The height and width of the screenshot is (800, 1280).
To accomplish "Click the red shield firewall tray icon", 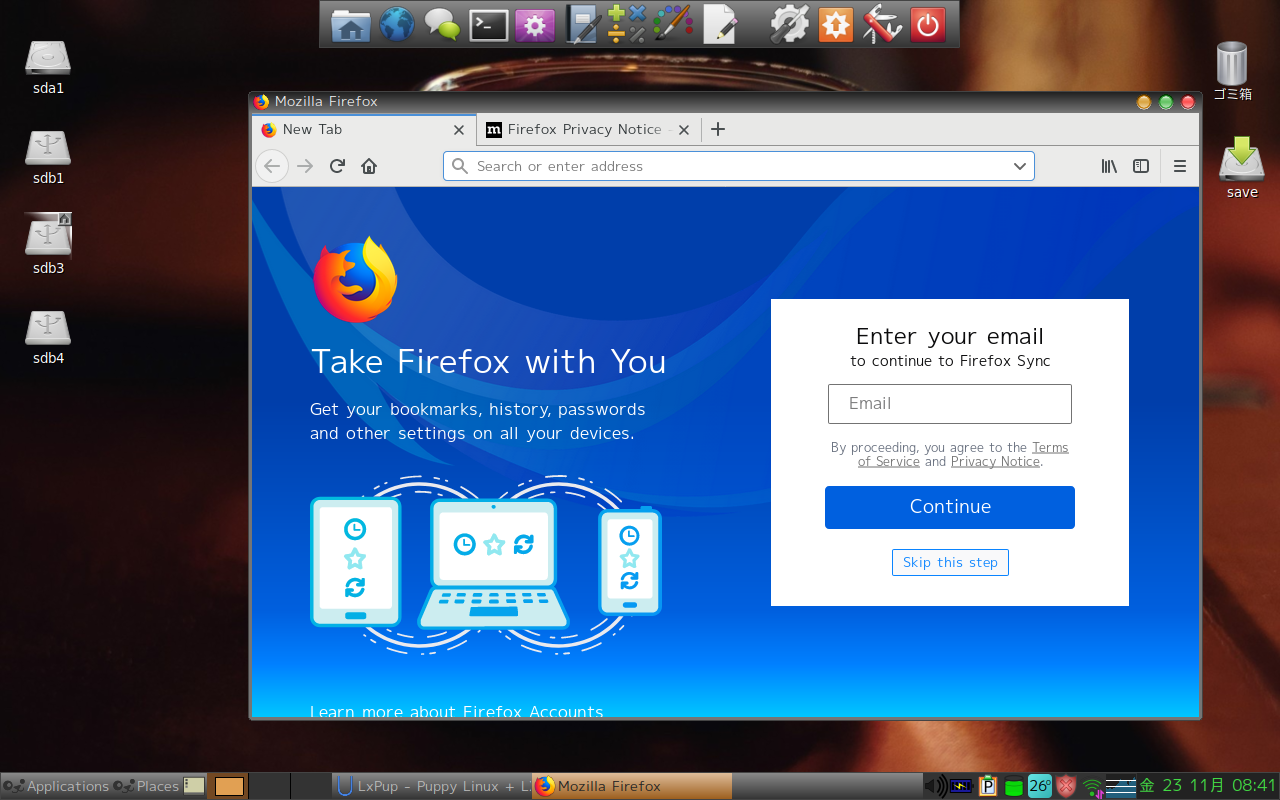I will click(x=1066, y=786).
